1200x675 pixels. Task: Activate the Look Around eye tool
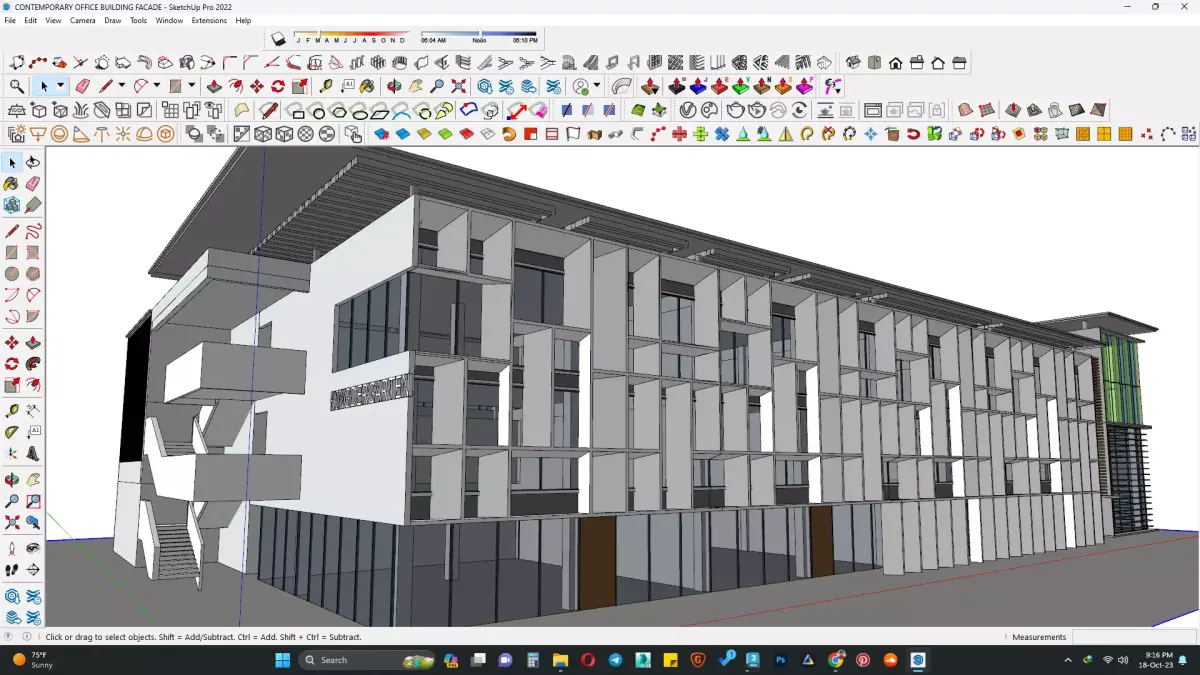click(x=33, y=549)
